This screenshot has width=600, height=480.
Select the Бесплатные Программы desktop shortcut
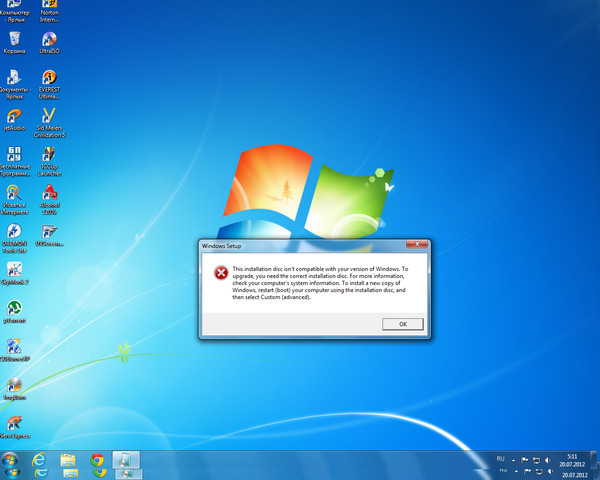point(15,162)
